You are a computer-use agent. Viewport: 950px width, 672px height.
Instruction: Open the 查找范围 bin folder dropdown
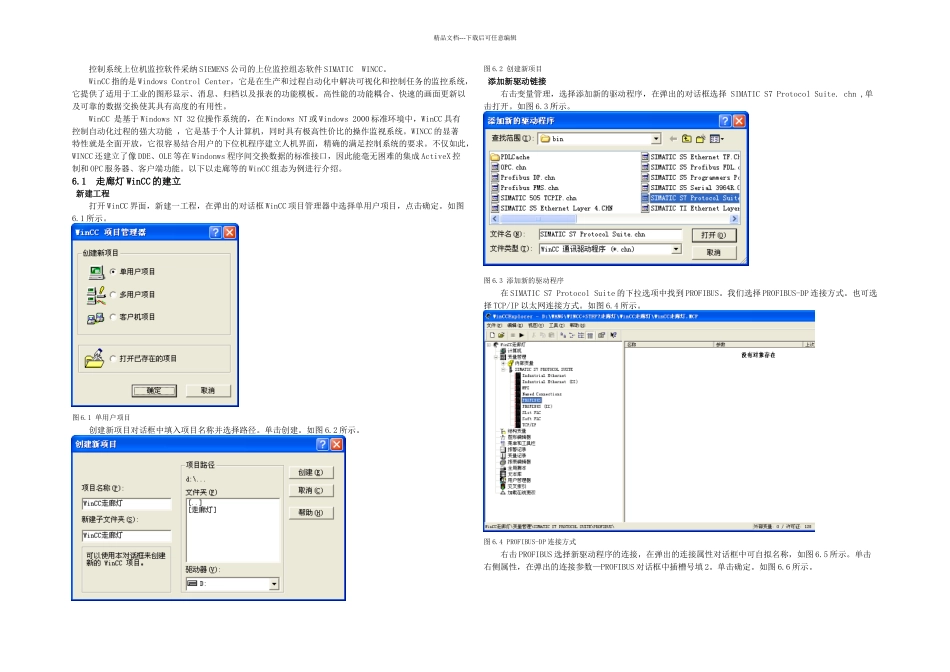[656, 139]
